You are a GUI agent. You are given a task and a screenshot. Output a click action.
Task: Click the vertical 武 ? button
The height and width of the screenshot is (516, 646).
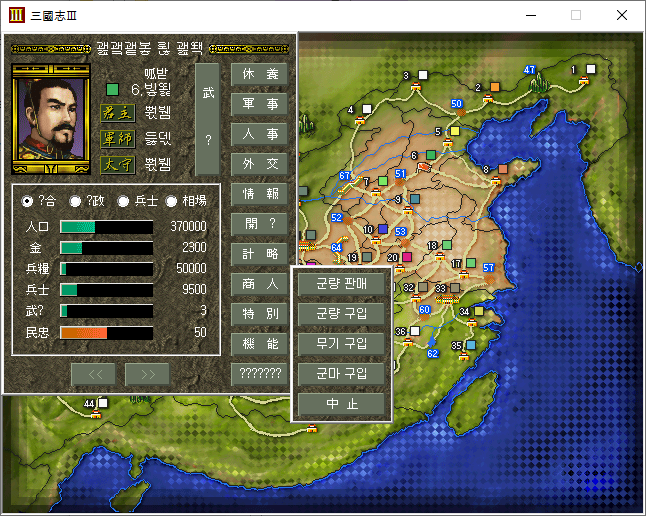(208, 119)
